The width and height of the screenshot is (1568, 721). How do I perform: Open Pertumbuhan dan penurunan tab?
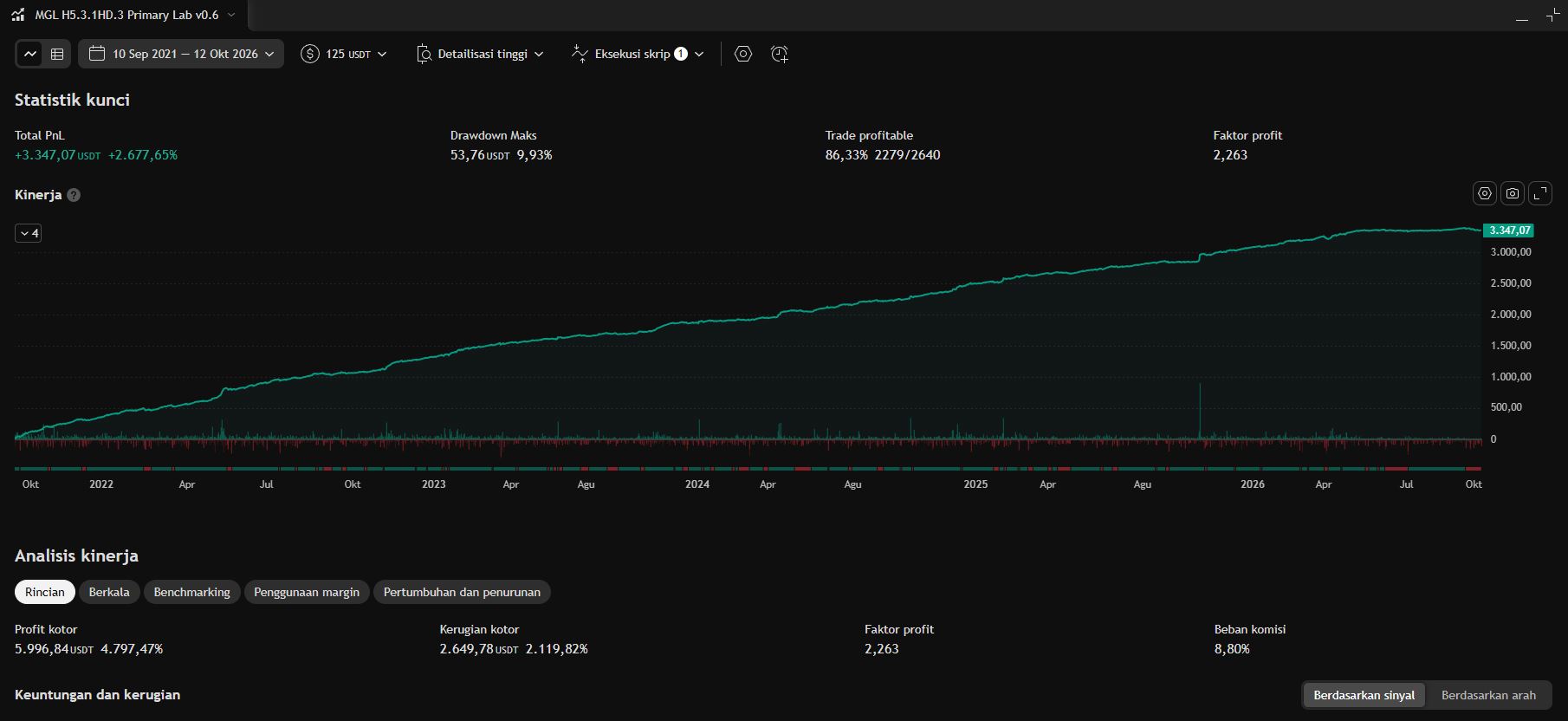(x=462, y=592)
